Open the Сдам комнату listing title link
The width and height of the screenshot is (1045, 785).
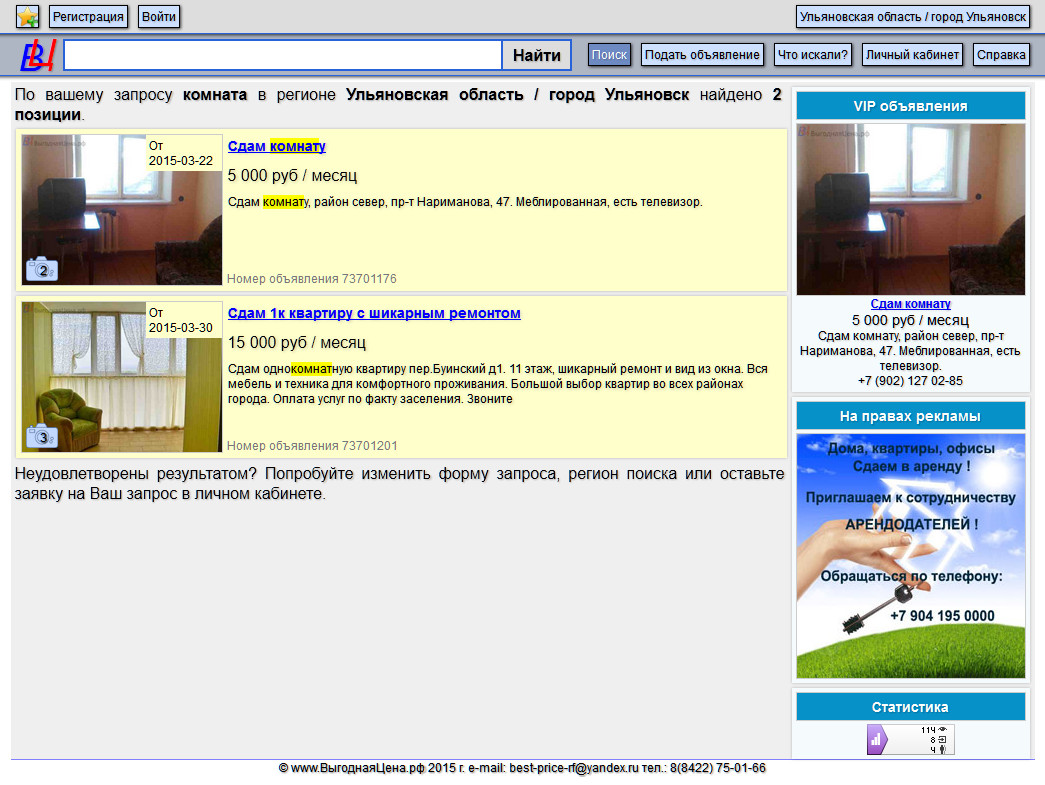[x=277, y=146]
